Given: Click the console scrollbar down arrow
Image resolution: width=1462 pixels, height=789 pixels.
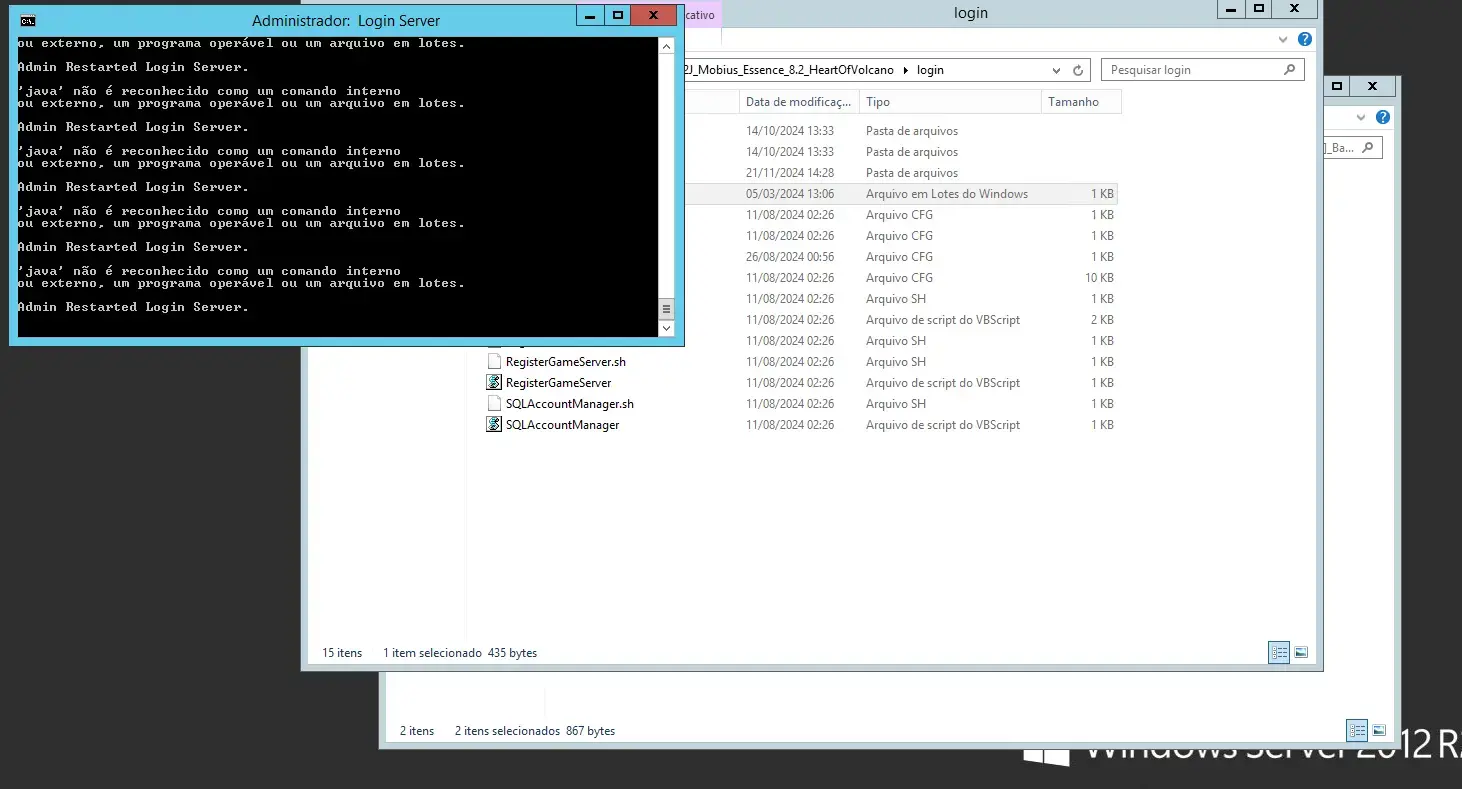Looking at the screenshot, I should [666, 327].
